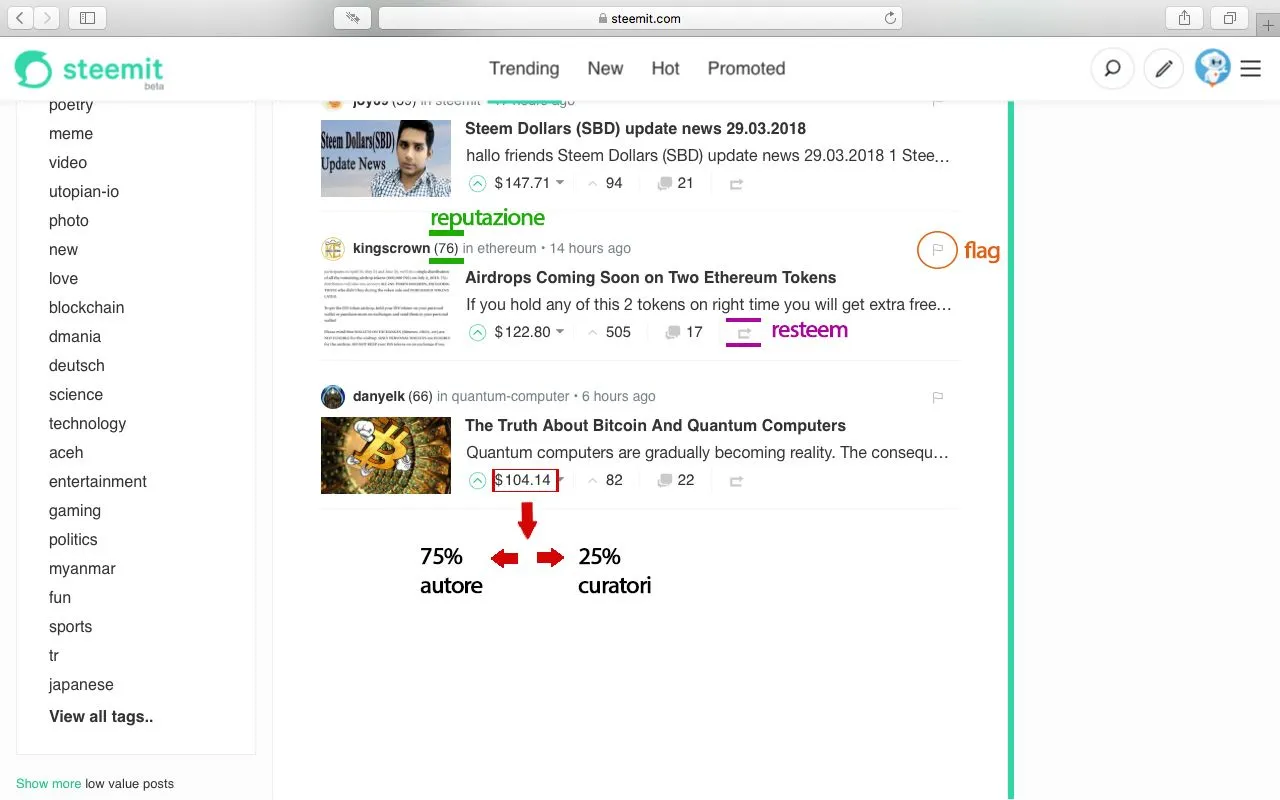Screen dimensions: 1280x800
Task: Open the hamburger main menu
Action: point(1251,69)
